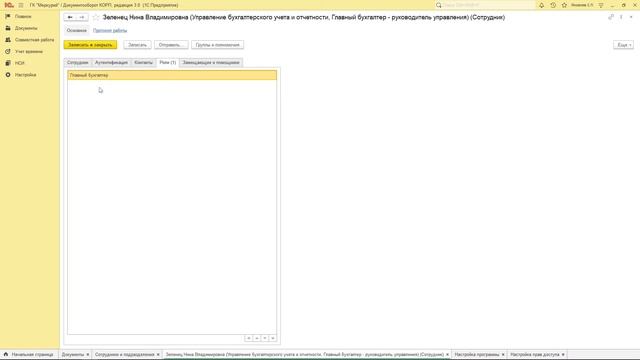
Task: Open the Главное section
Action: 23,16
